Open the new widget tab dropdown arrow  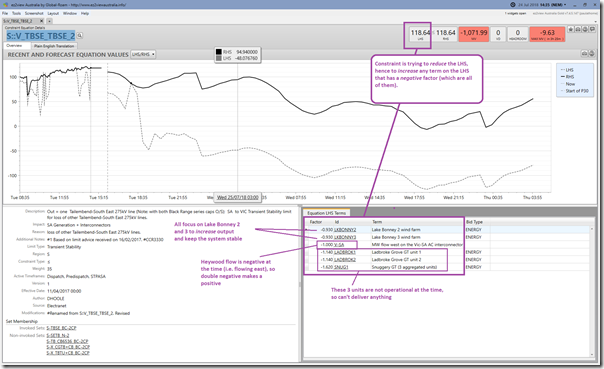pyautogui.click(x=49, y=21)
